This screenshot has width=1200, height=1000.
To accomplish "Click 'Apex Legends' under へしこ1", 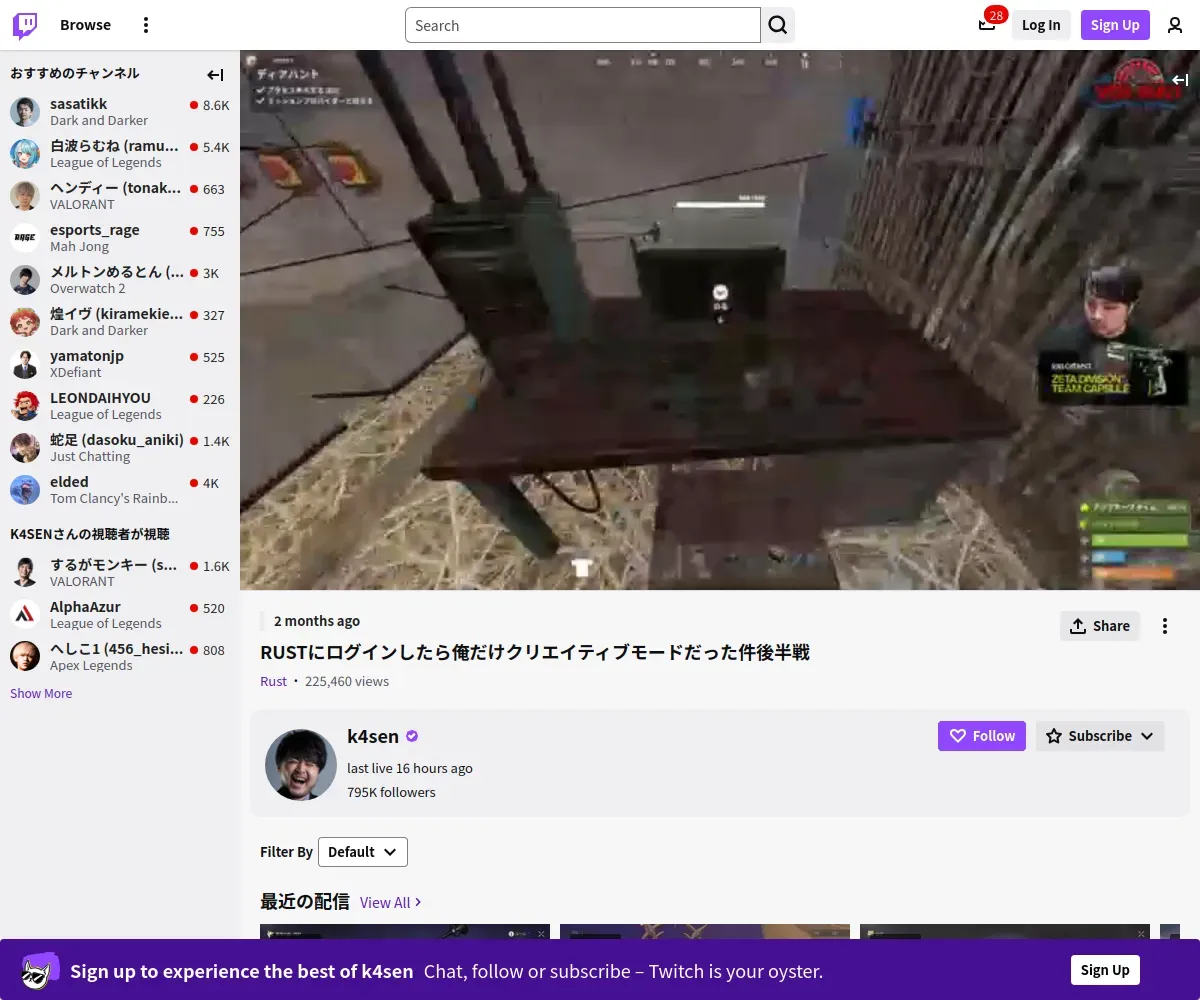I will (x=91, y=665).
